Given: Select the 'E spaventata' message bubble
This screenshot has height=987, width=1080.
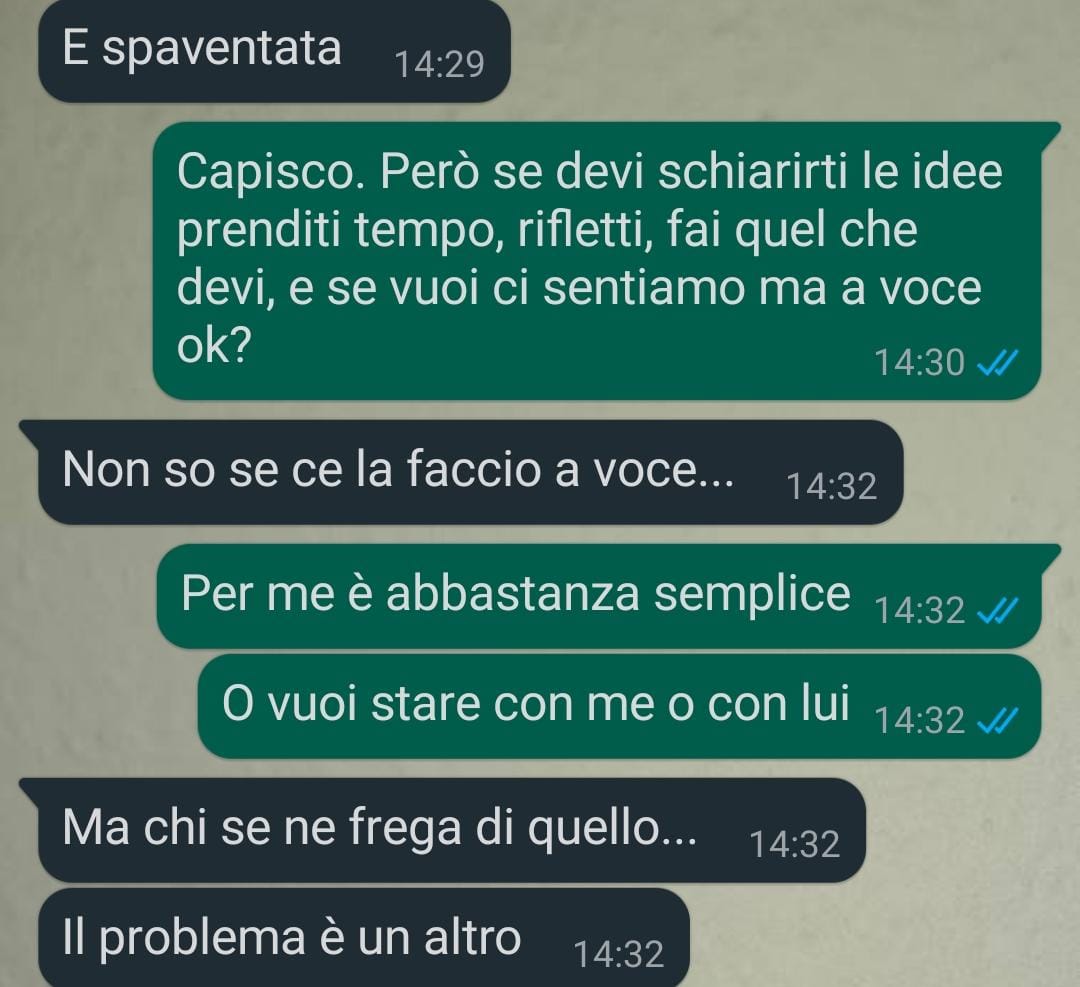Looking at the screenshot, I should (274, 51).
